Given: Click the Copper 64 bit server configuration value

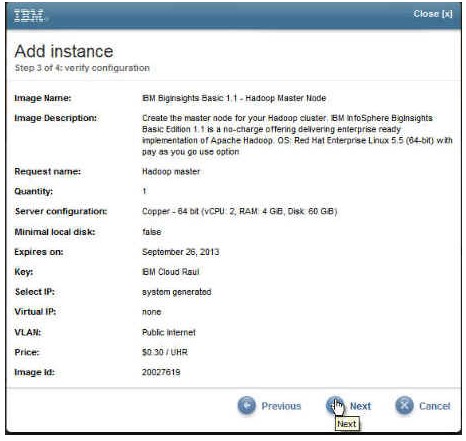Looking at the screenshot, I should pos(239,211).
